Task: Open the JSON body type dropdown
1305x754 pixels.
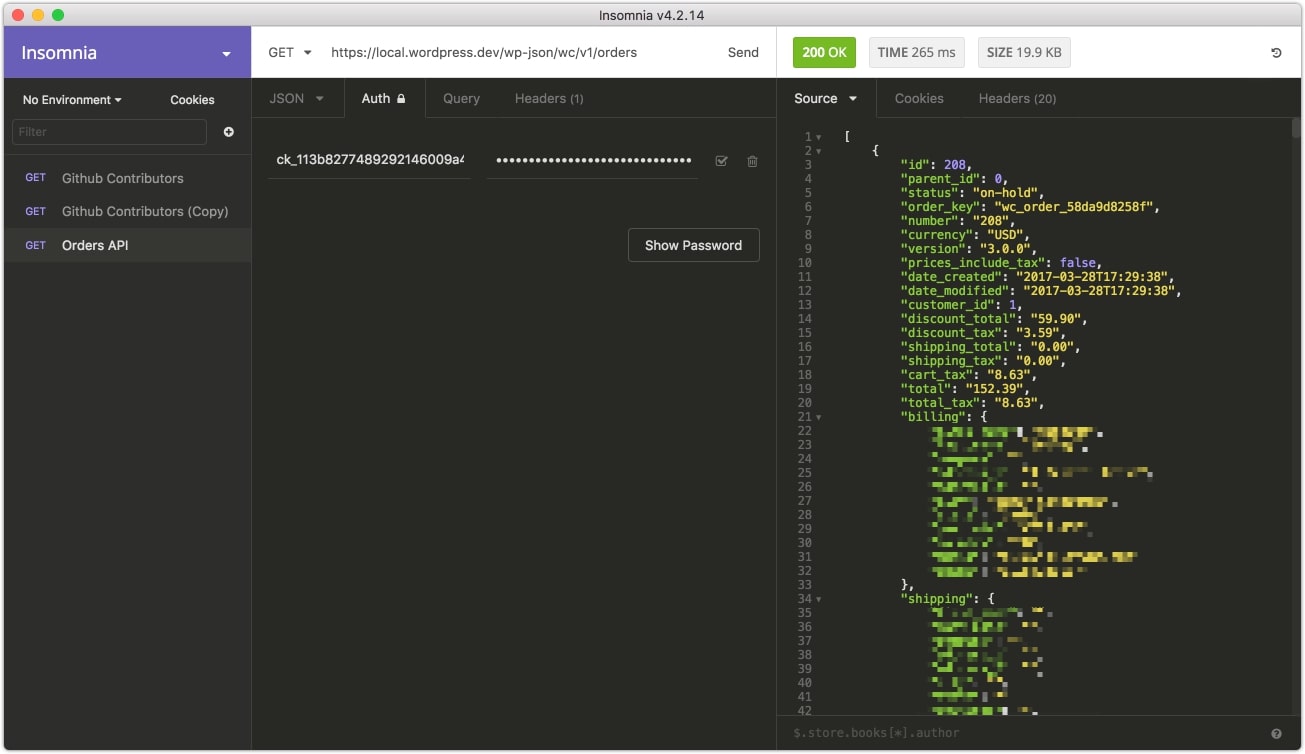Action: point(297,98)
